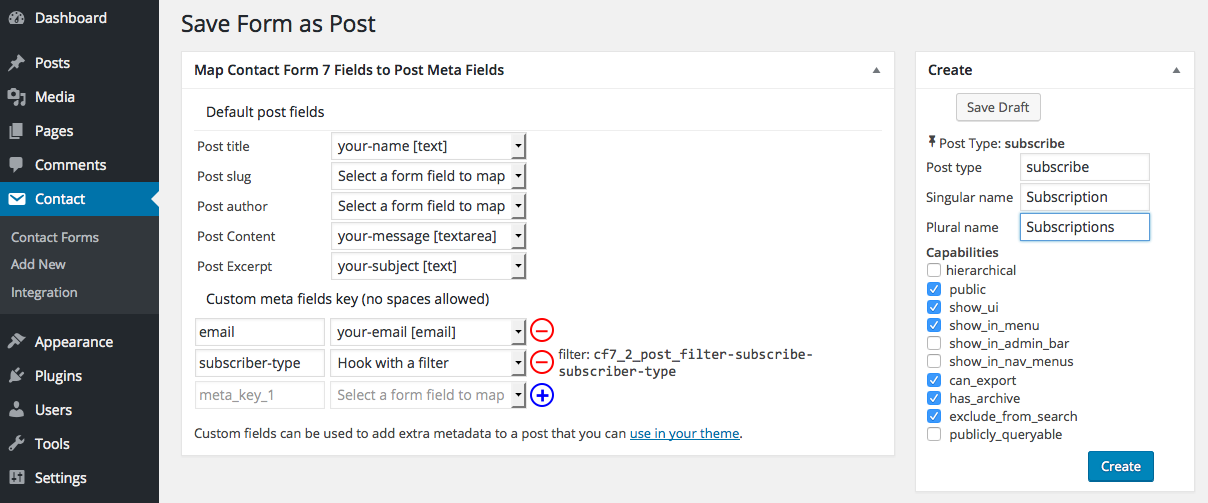Open Media via its sidebar icon
The width and height of the screenshot is (1208, 503).
16,97
